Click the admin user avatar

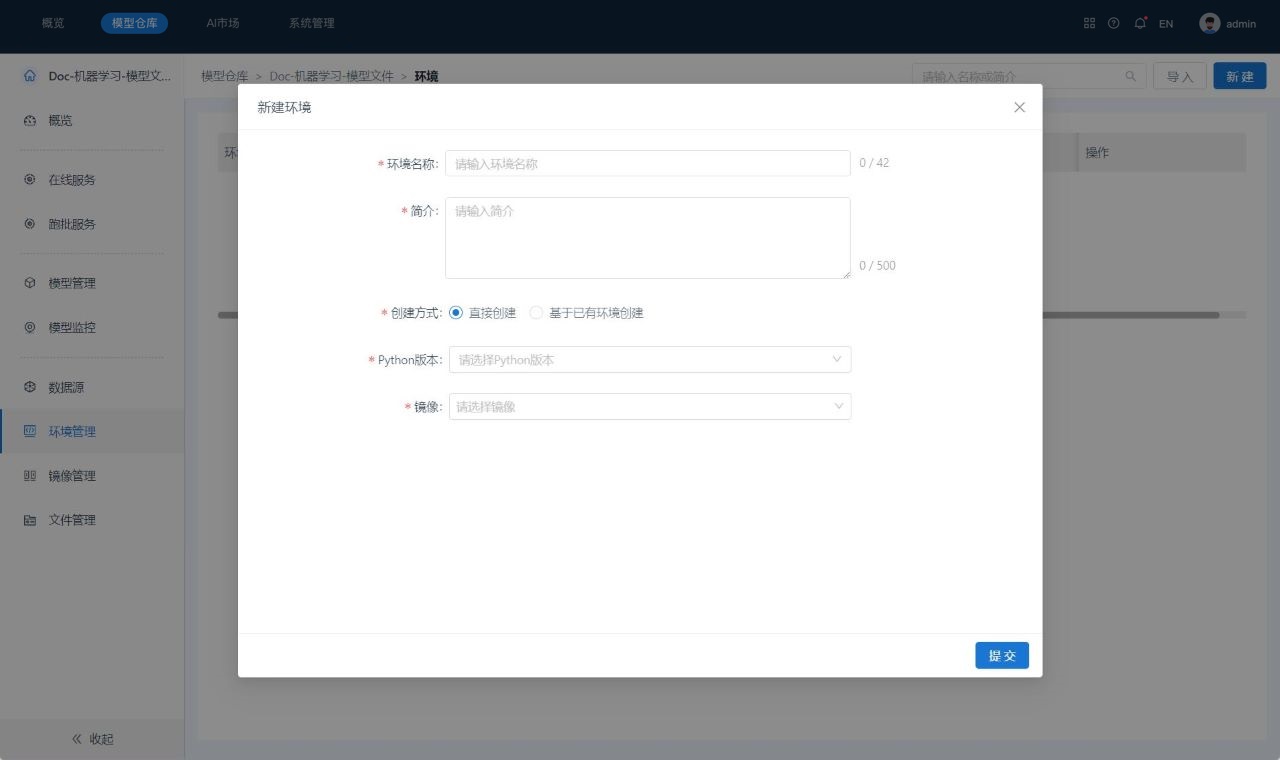coord(1210,23)
